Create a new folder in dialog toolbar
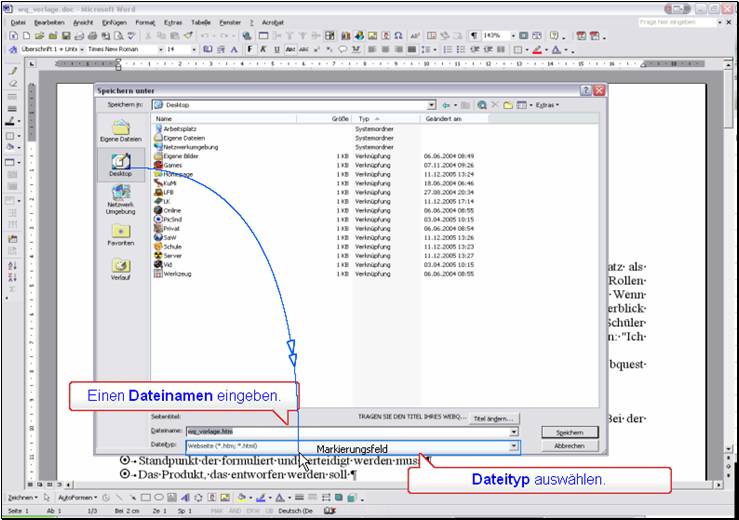This screenshot has width=739, height=520. coord(508,104)
